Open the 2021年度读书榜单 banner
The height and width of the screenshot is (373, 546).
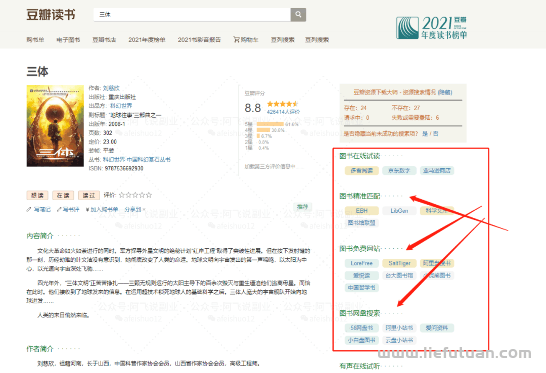[x=431, y=28]
